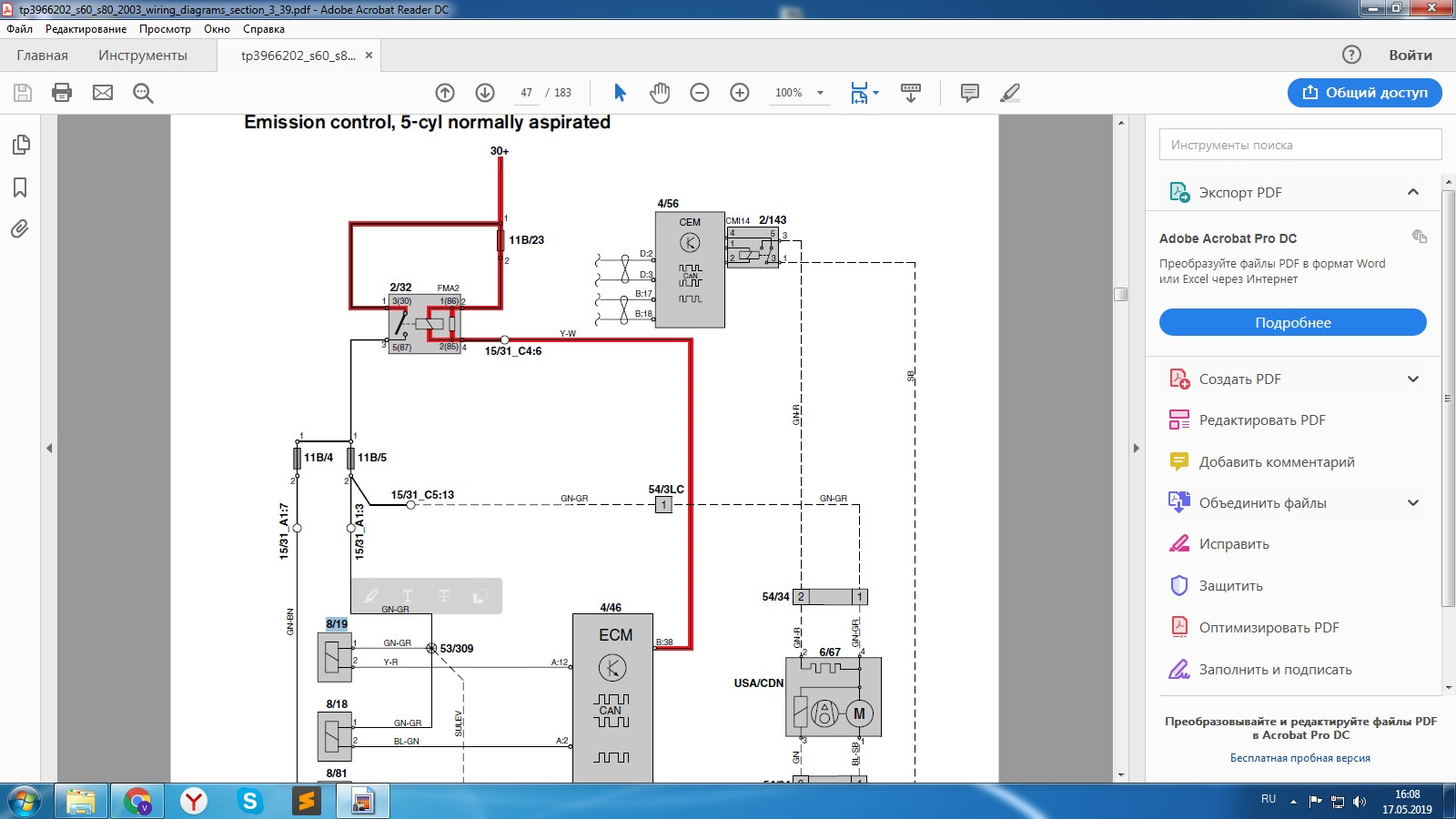Open fit page options dropdown arrow
Image resolution: width=1456 pixels, height=819 pixels.
[876, 93]
